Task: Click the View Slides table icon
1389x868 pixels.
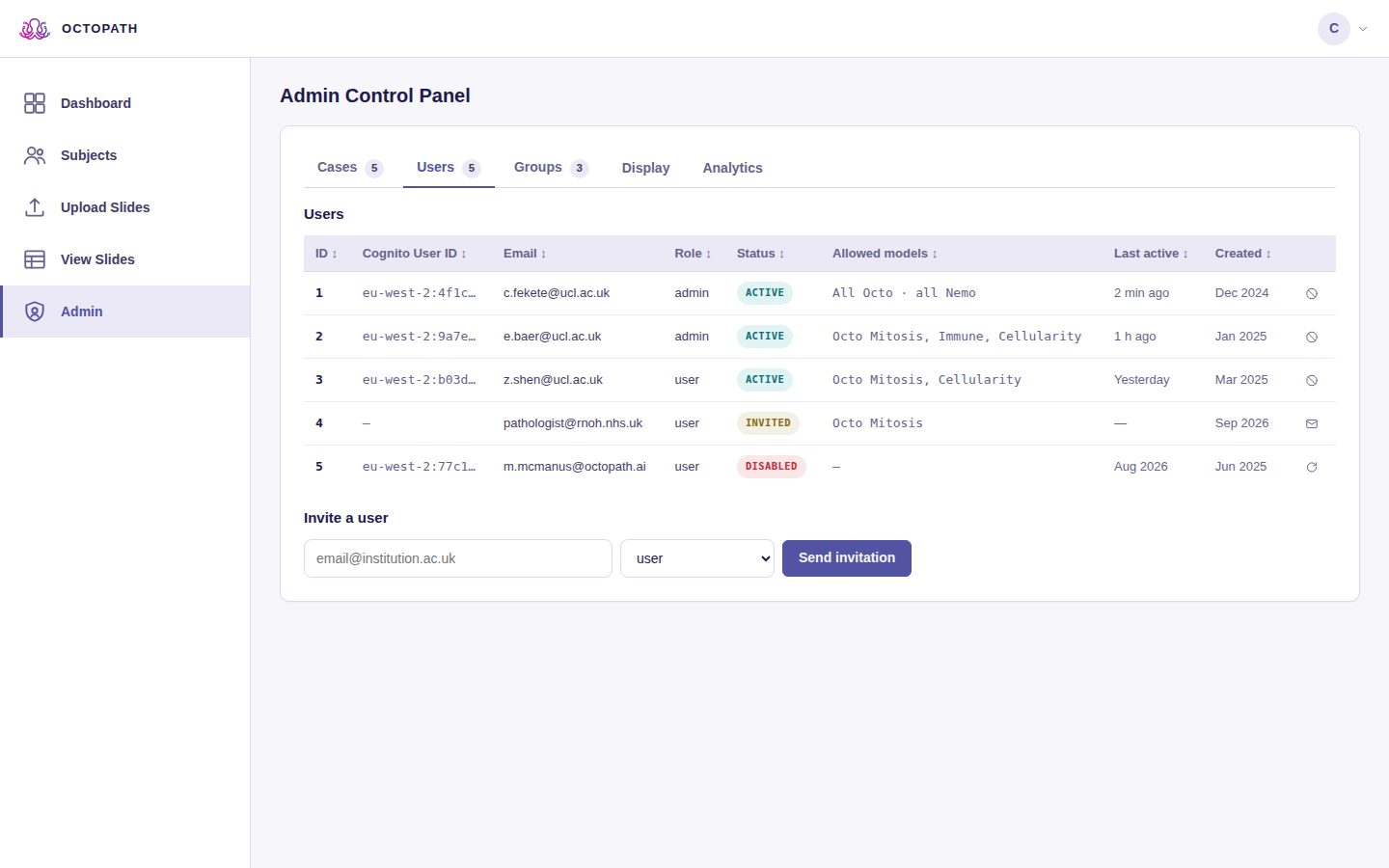Action: [35, 259]
